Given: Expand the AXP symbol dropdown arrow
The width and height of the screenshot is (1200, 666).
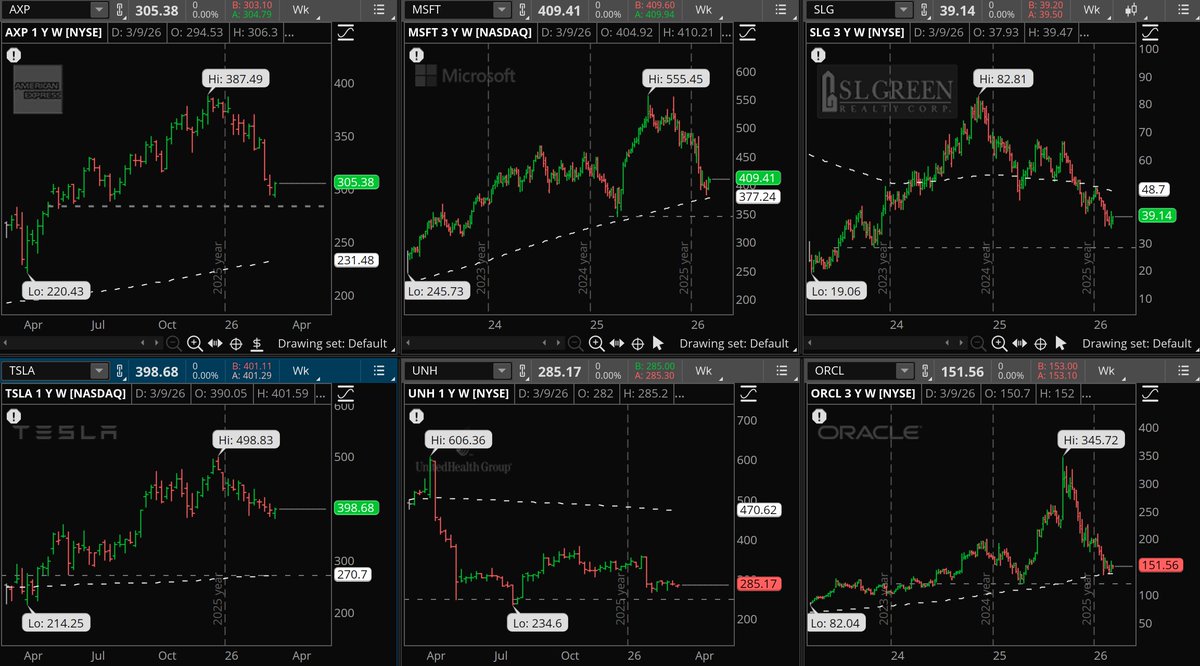Looking at the screenshot, I should tap(98, 10).
